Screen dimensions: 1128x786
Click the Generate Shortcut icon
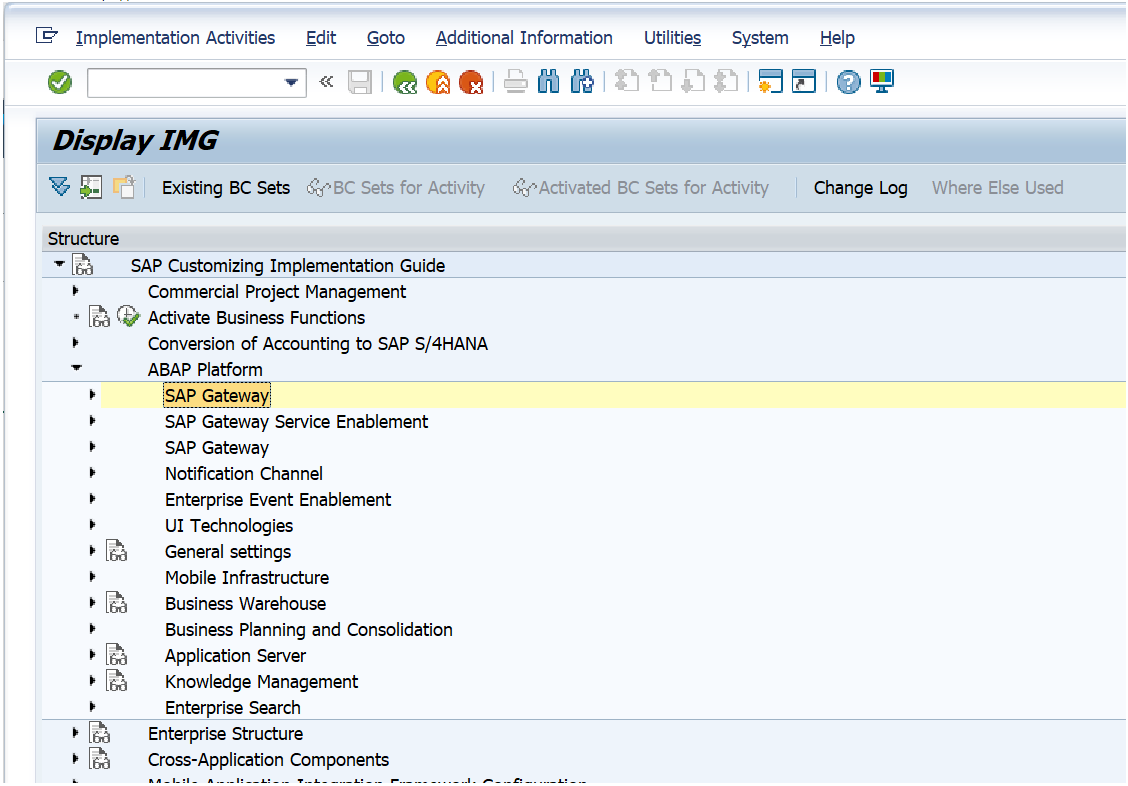pyautogui.click(x=804, y=81)
